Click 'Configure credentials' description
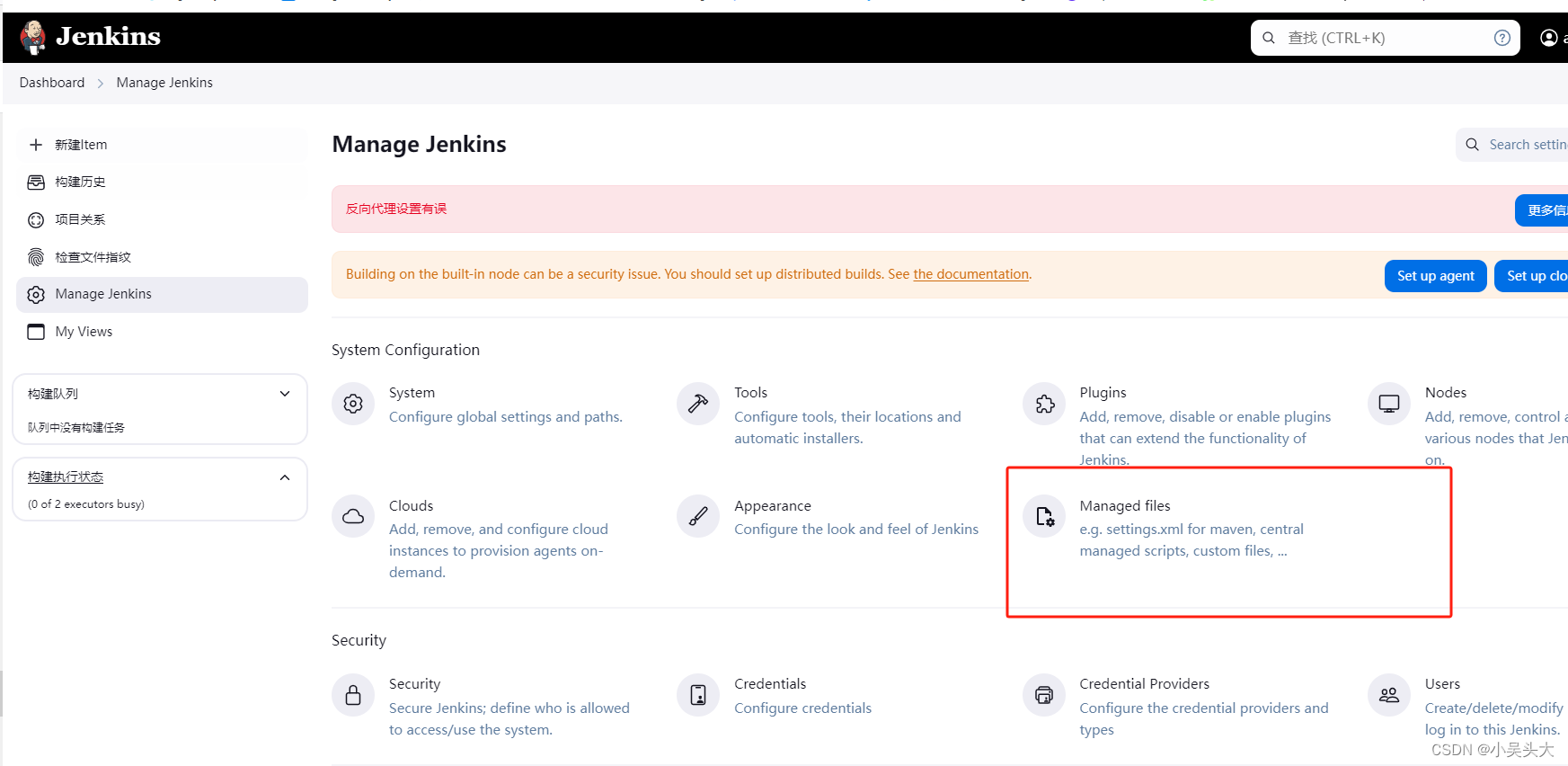The height and width of the screenshot is (766, 1568). tap(802, 708)
